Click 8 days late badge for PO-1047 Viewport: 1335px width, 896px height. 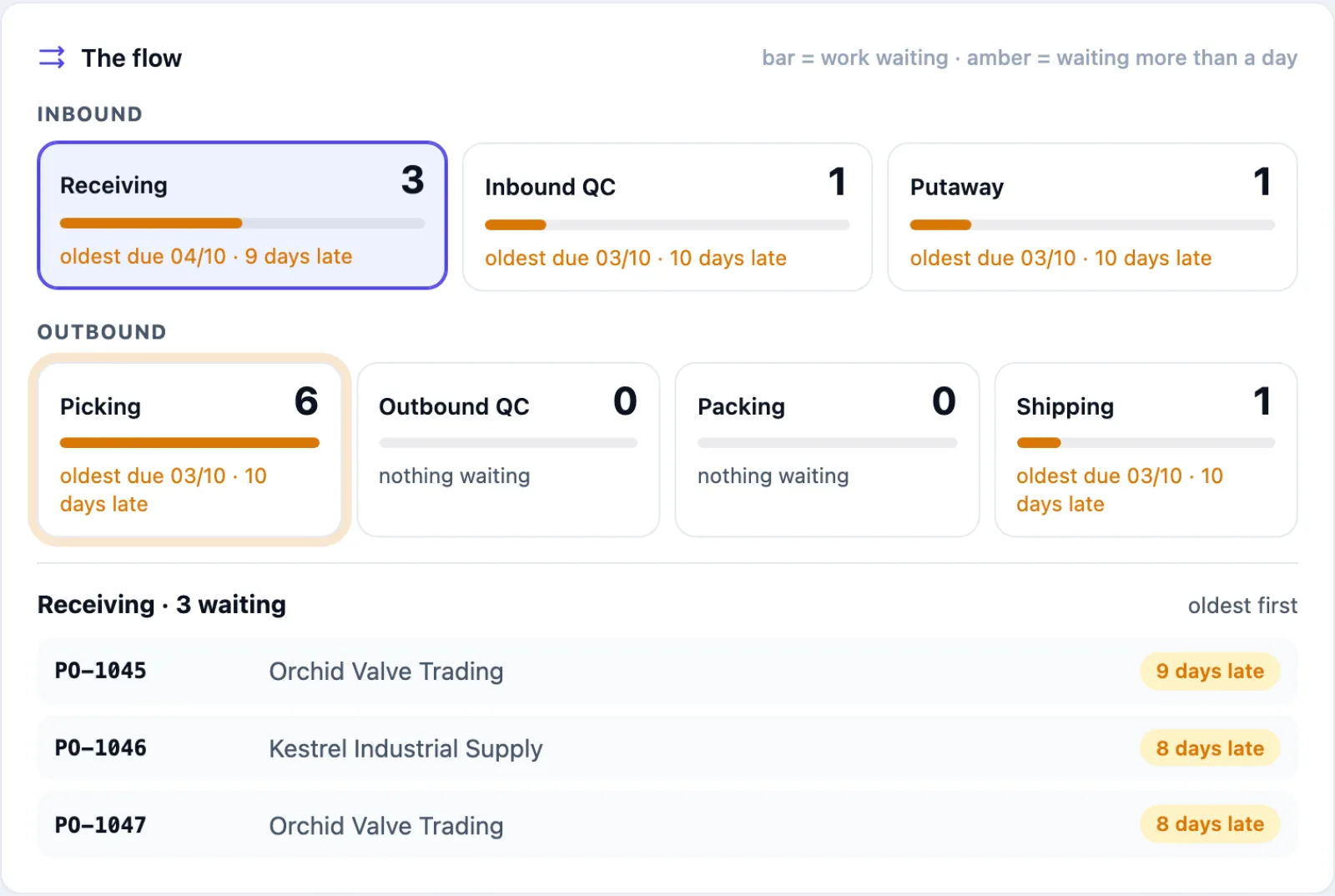tap(1210, 824)
